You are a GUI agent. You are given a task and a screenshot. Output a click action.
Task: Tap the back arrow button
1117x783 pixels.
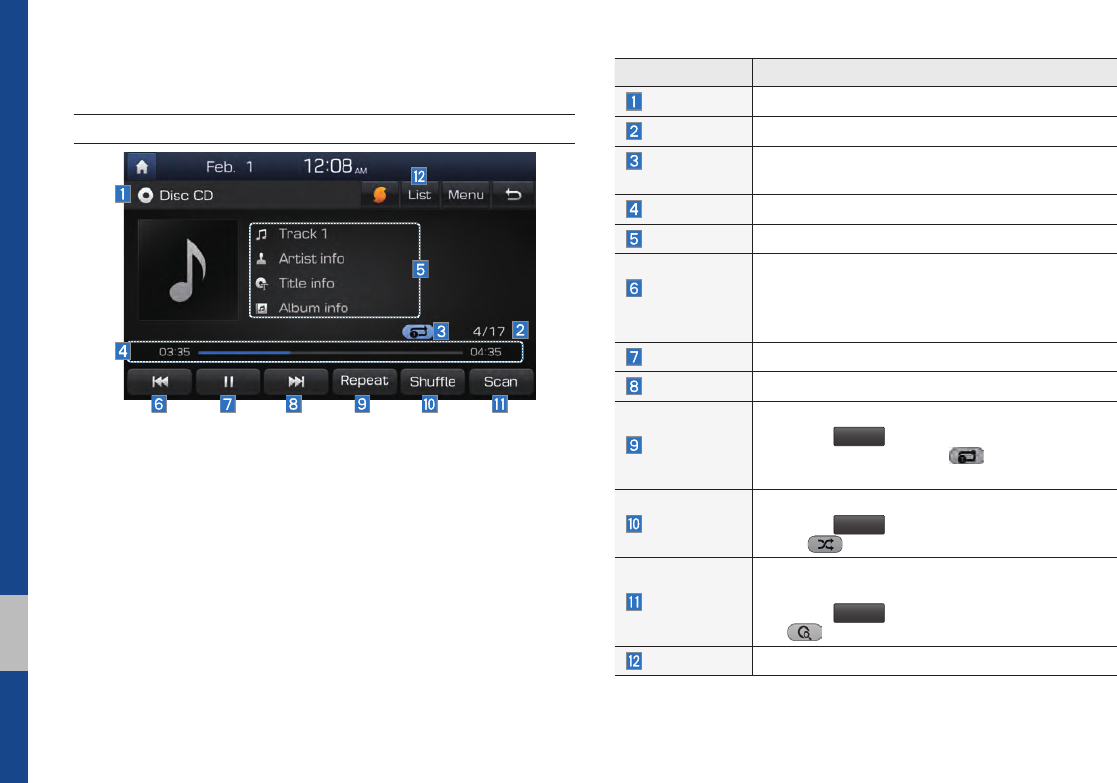[x=513, y=195]
